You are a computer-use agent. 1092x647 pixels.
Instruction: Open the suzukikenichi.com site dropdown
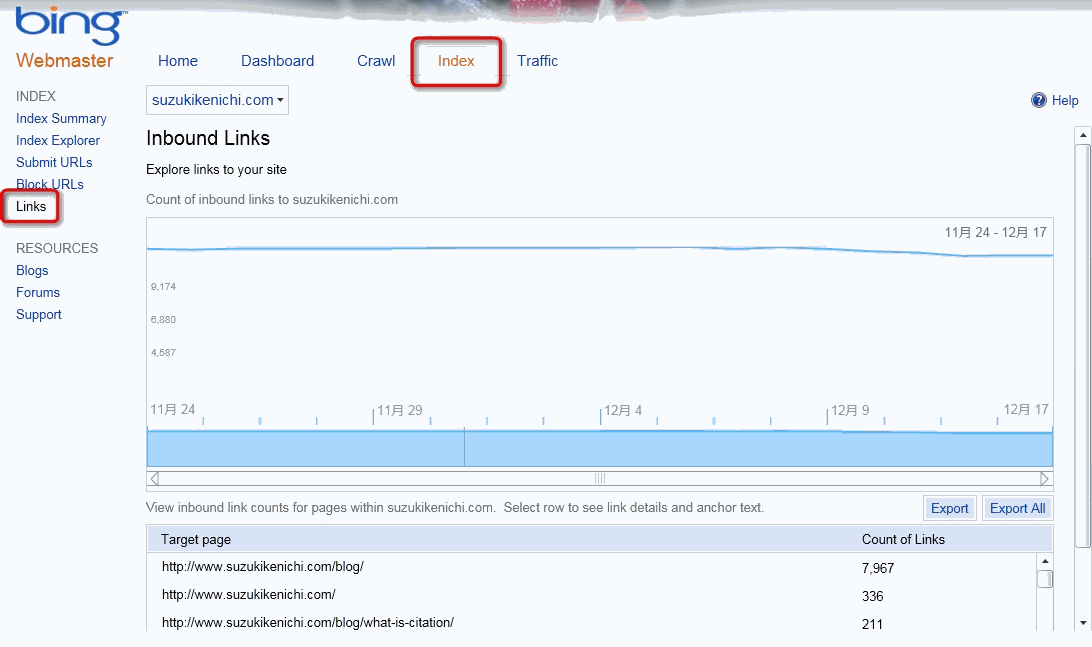coord(217,100)
